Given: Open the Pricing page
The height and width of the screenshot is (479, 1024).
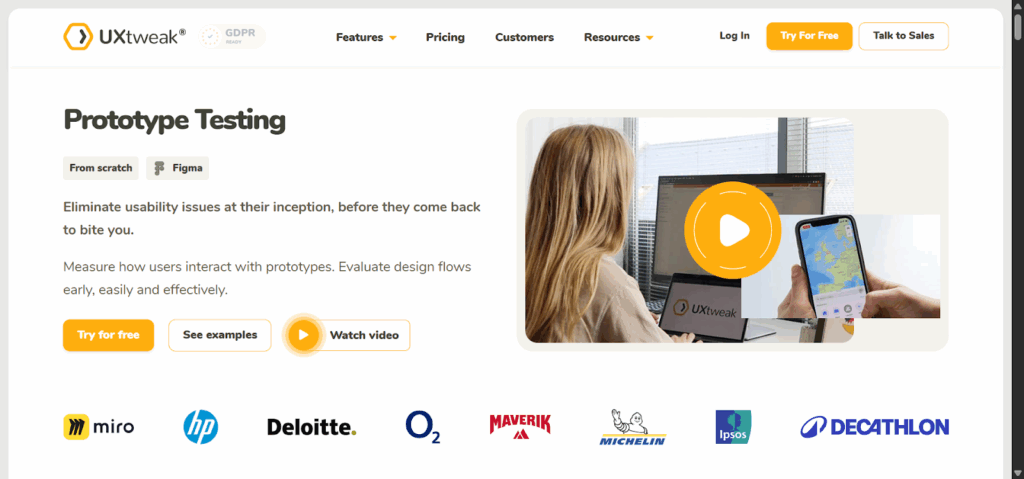Looking at the screenshot, I should click(x=445, y=37).
